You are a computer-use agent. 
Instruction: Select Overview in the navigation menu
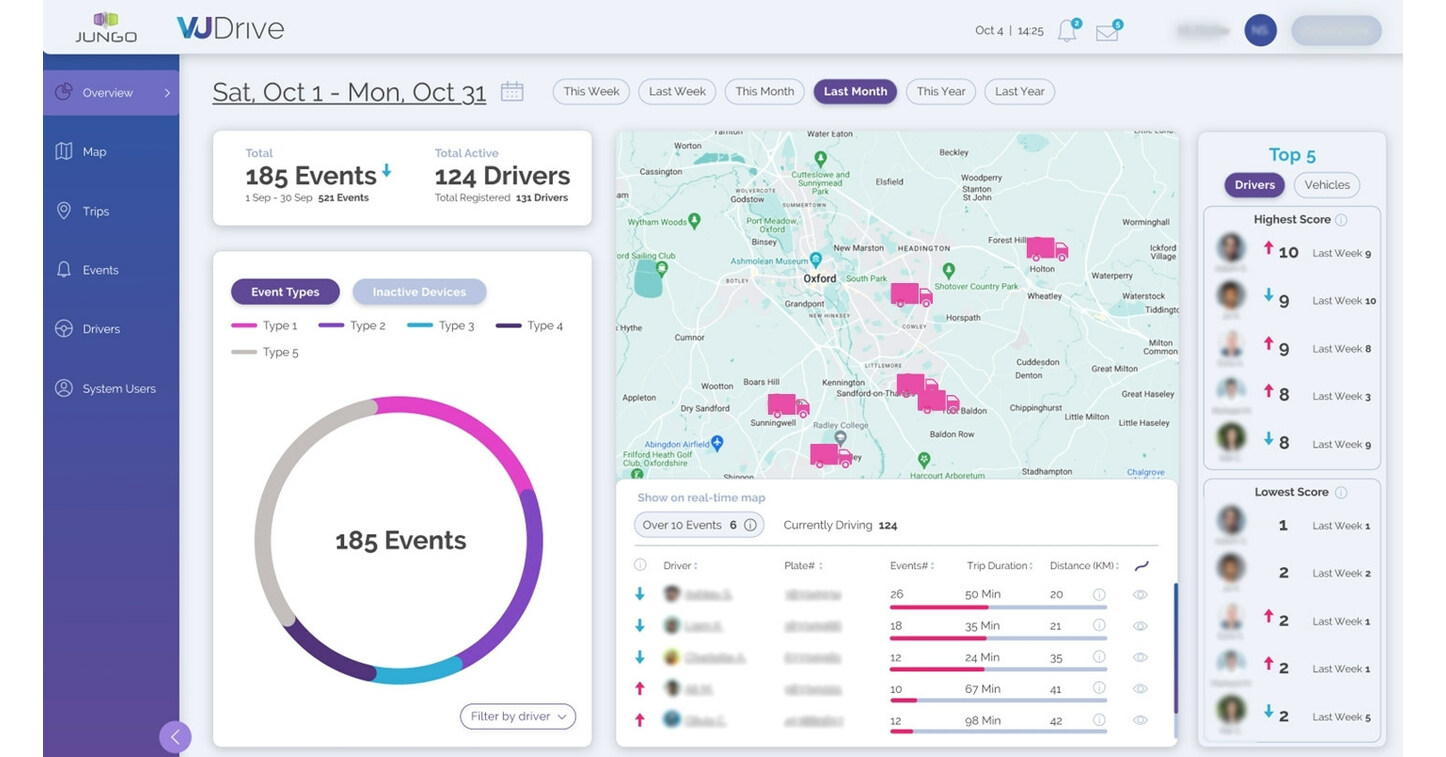(106, 93)
